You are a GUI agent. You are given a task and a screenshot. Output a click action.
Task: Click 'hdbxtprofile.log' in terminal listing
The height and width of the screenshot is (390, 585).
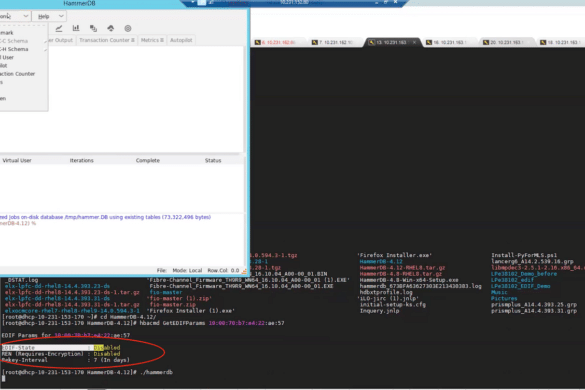[x=386, y=292]
